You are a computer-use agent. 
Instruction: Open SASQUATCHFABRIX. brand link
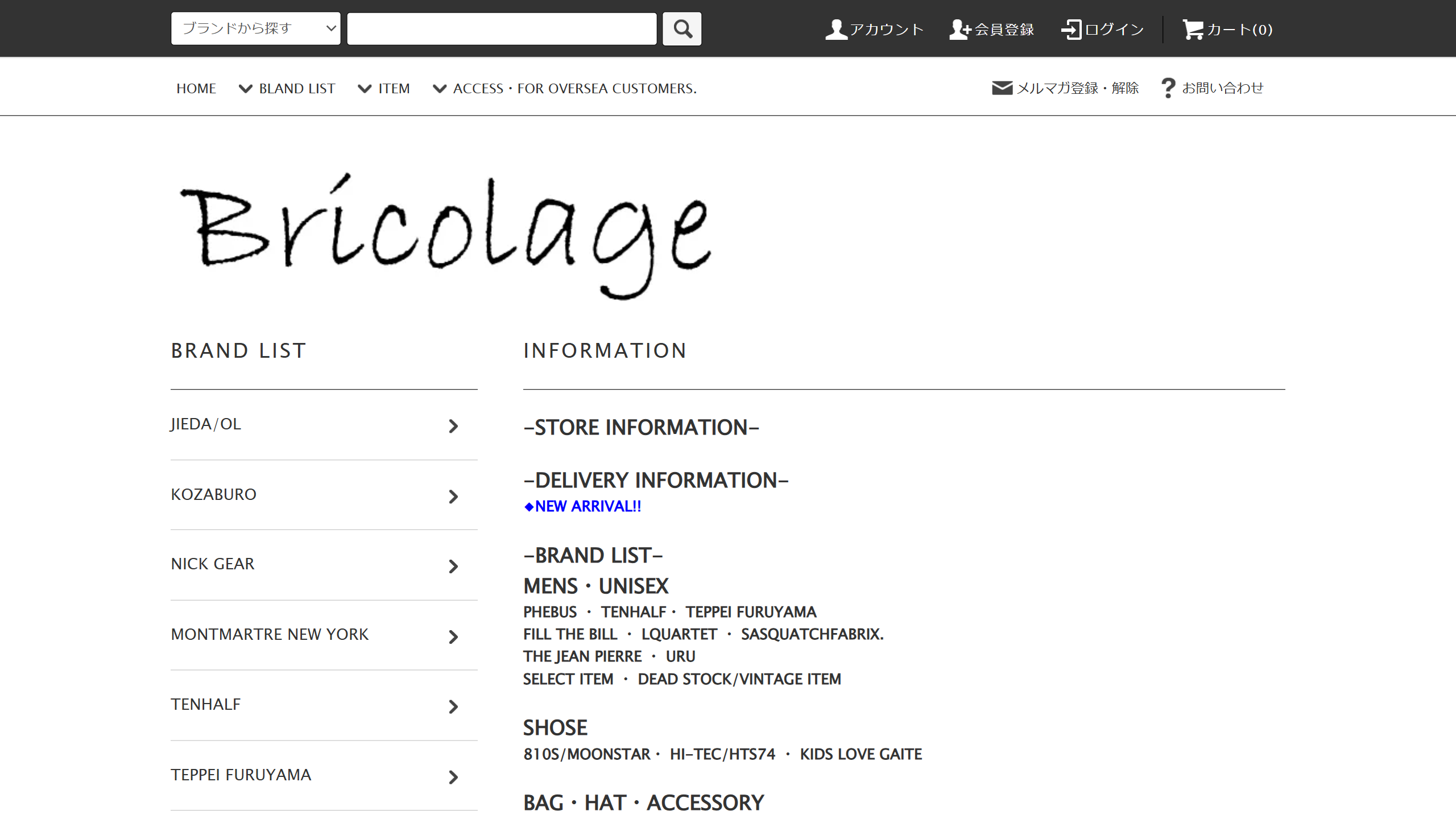pyautogui.click(x=812, y=634)
